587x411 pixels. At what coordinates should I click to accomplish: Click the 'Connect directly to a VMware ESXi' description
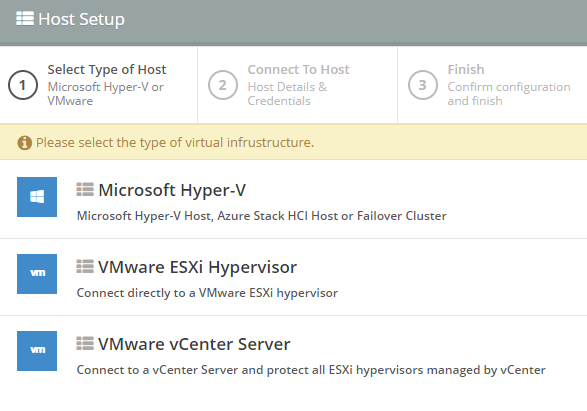(x=207, y=293)
